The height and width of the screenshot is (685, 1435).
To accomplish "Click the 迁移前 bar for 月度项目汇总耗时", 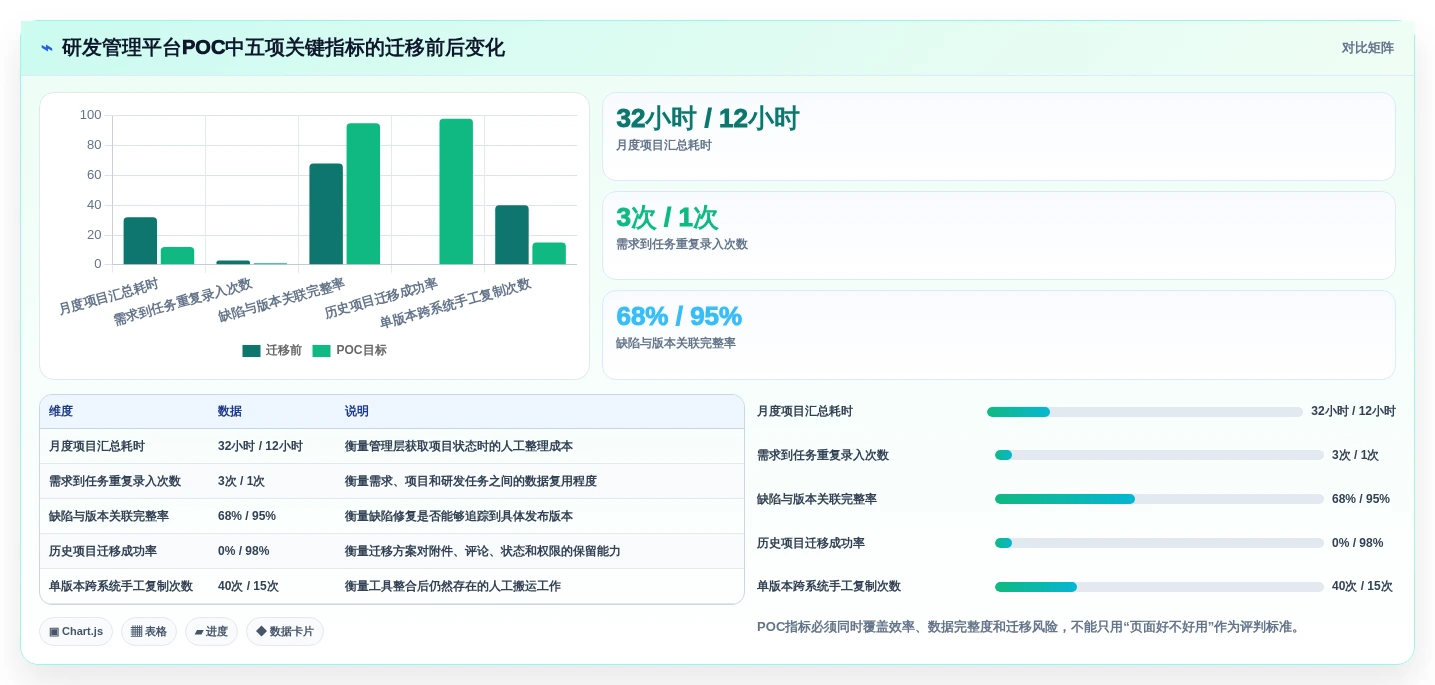I will pyautogui.click(x=140, y=241).
